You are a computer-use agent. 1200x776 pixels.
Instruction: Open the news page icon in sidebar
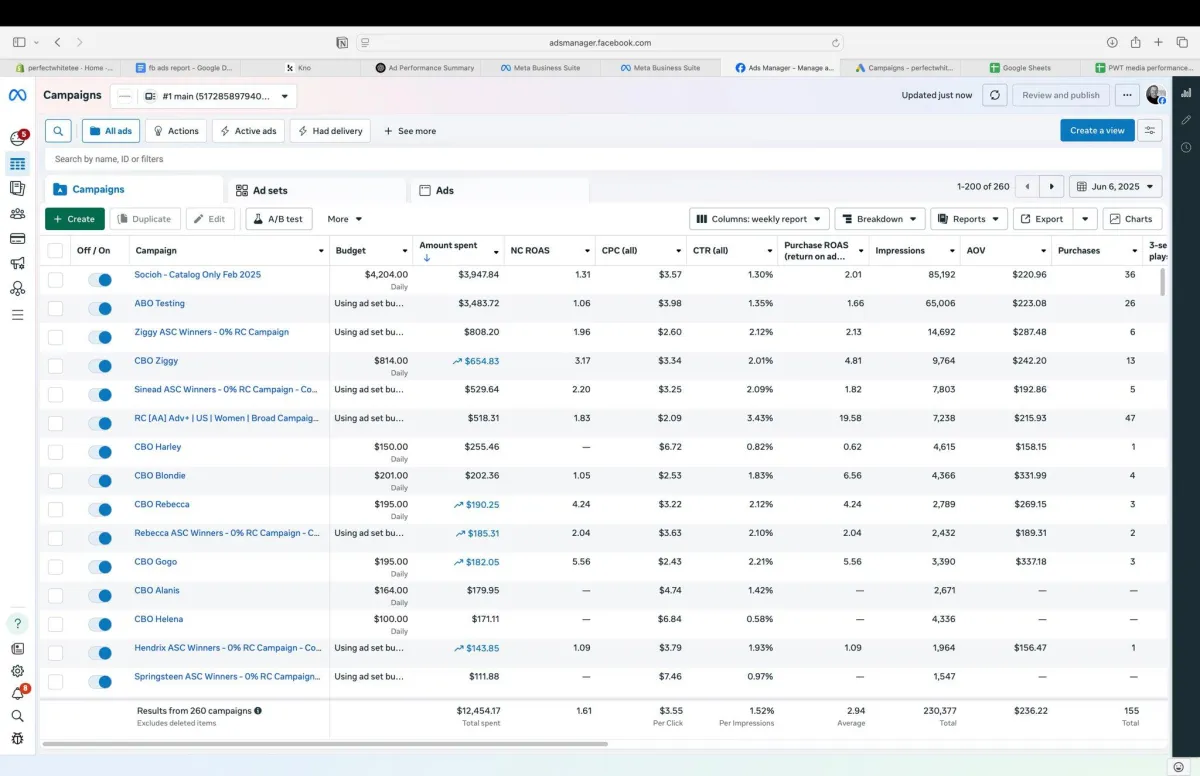coord(17,647)
